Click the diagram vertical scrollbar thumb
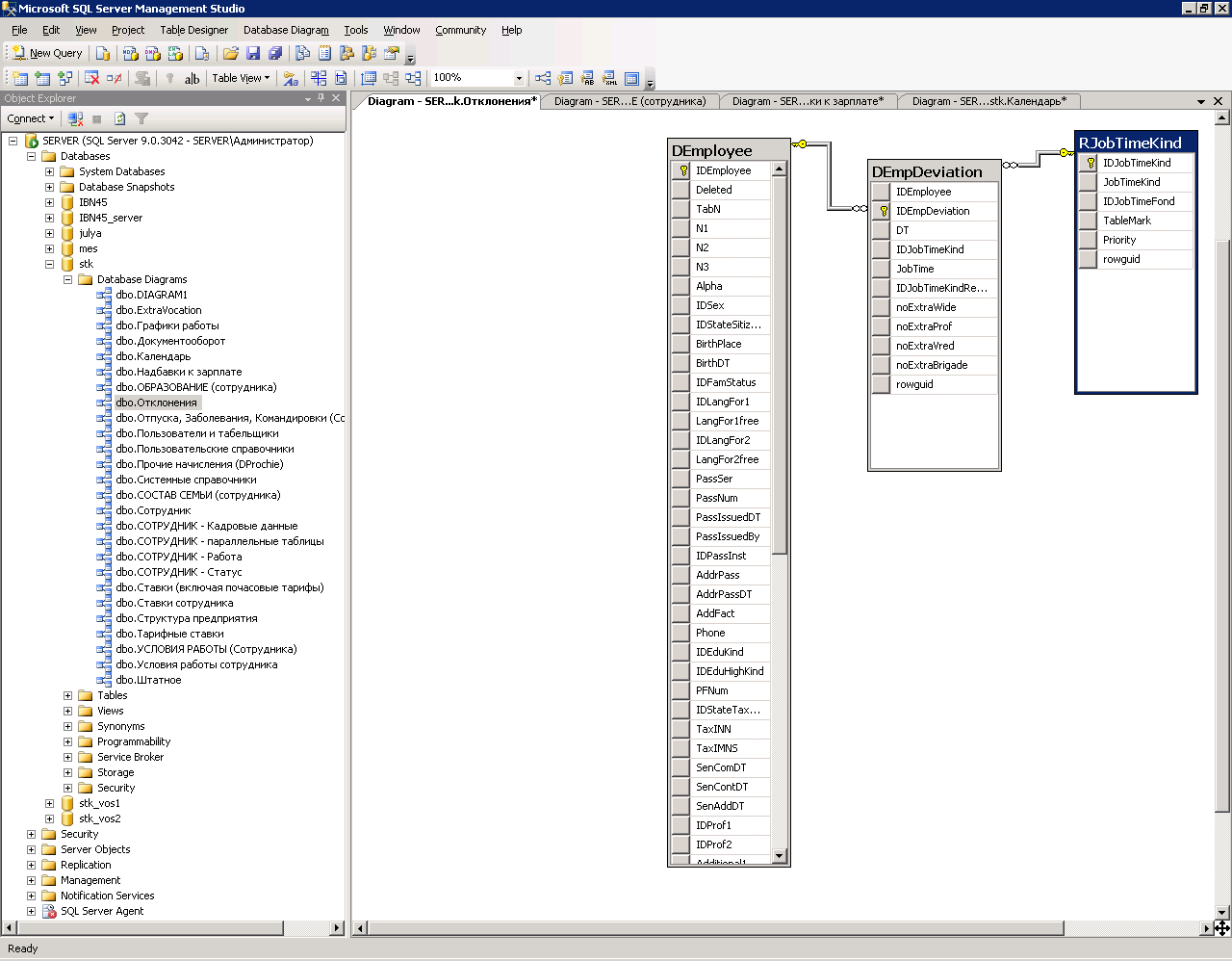Screen dimensions: 1232x961 pos(1222,525)
